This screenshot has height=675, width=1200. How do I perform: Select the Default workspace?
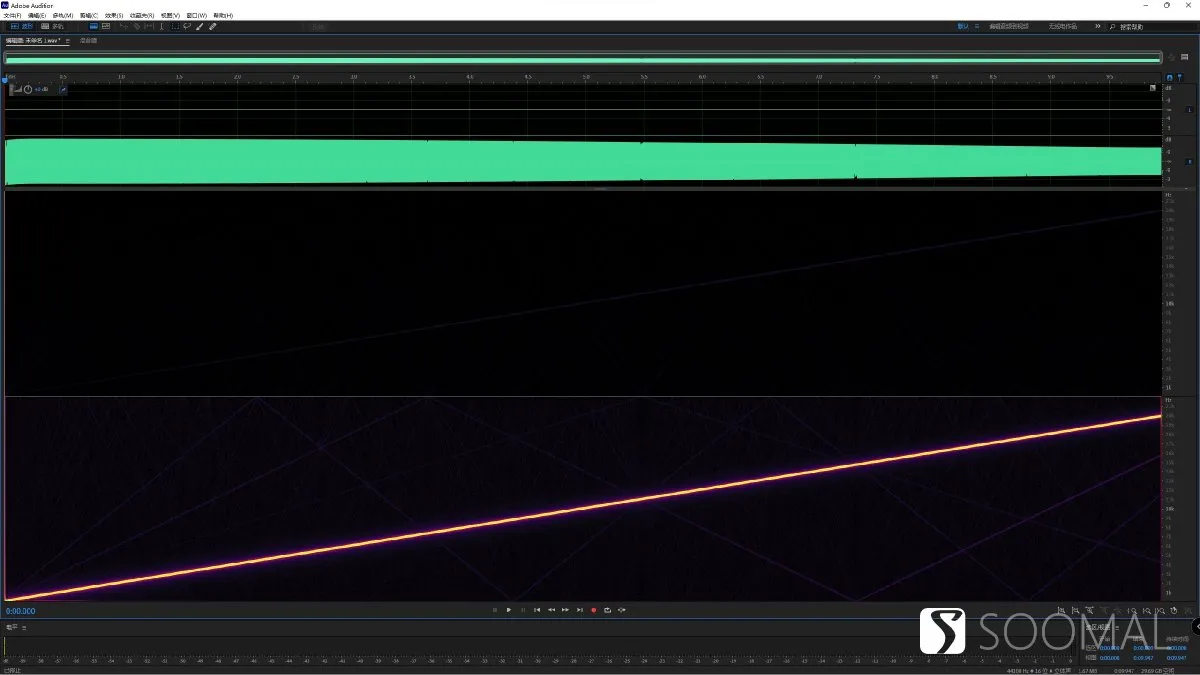[962, 27]
